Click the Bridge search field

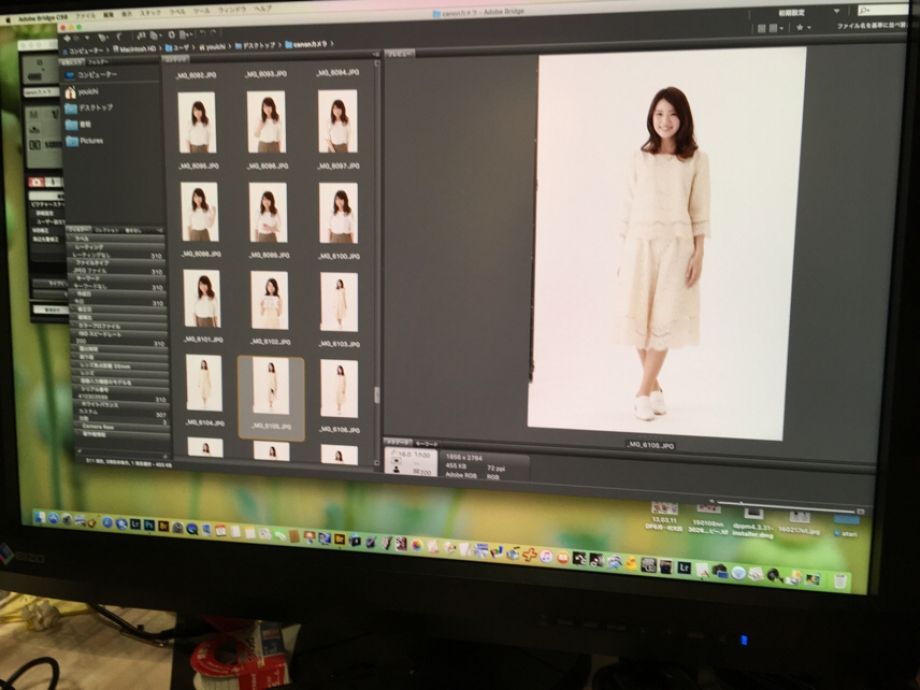click(x=882, y=10)
